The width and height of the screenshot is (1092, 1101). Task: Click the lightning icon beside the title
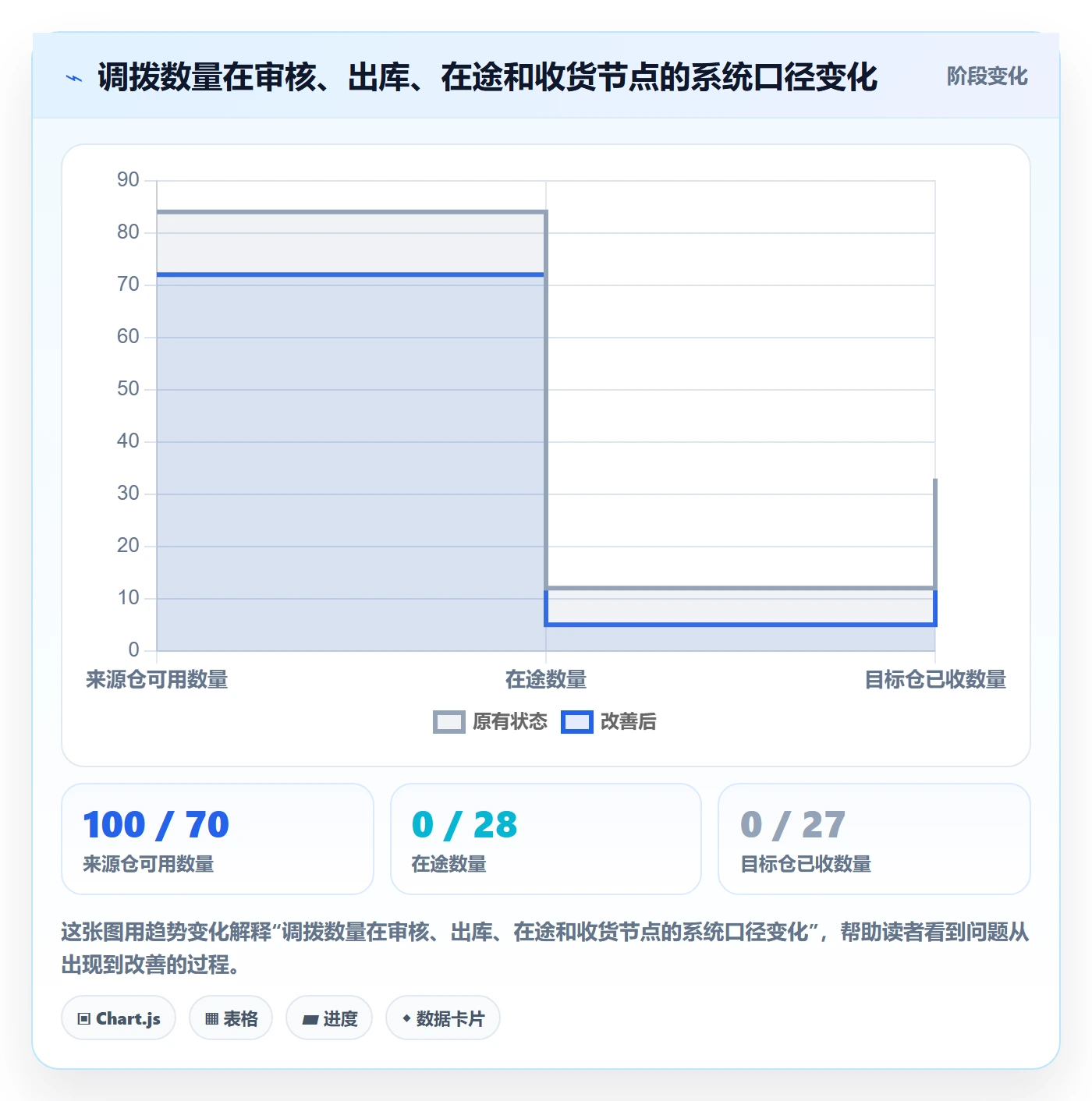[74, 77]
